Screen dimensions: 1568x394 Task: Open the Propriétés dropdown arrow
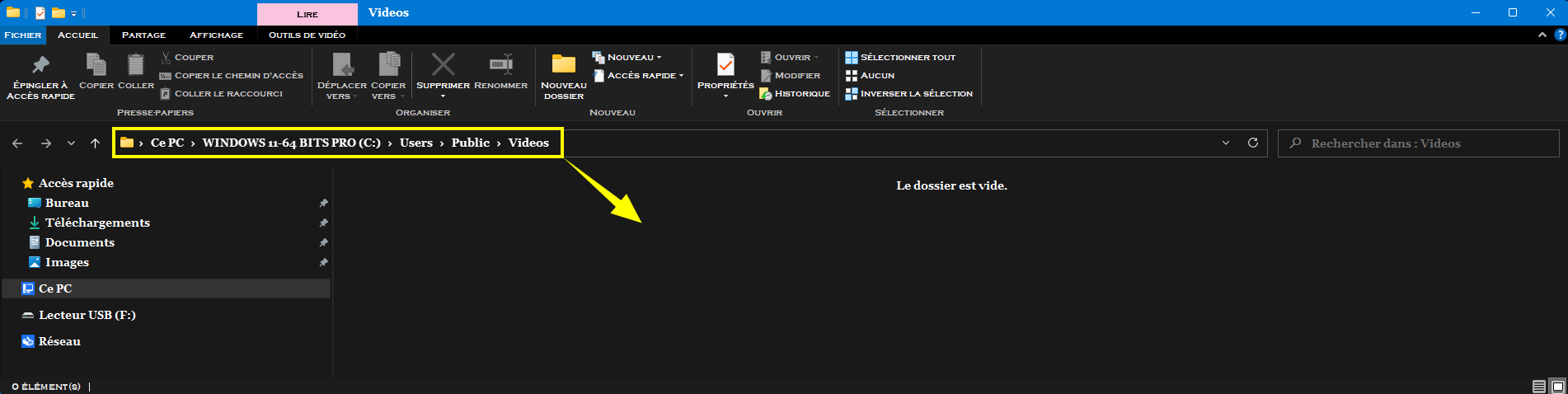click(x=725, y=96)
